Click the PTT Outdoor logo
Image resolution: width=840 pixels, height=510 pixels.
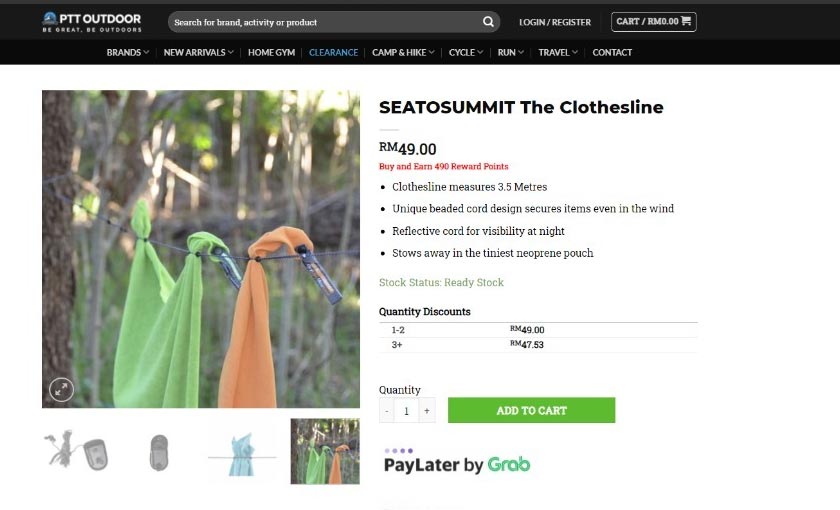(92, 22)
